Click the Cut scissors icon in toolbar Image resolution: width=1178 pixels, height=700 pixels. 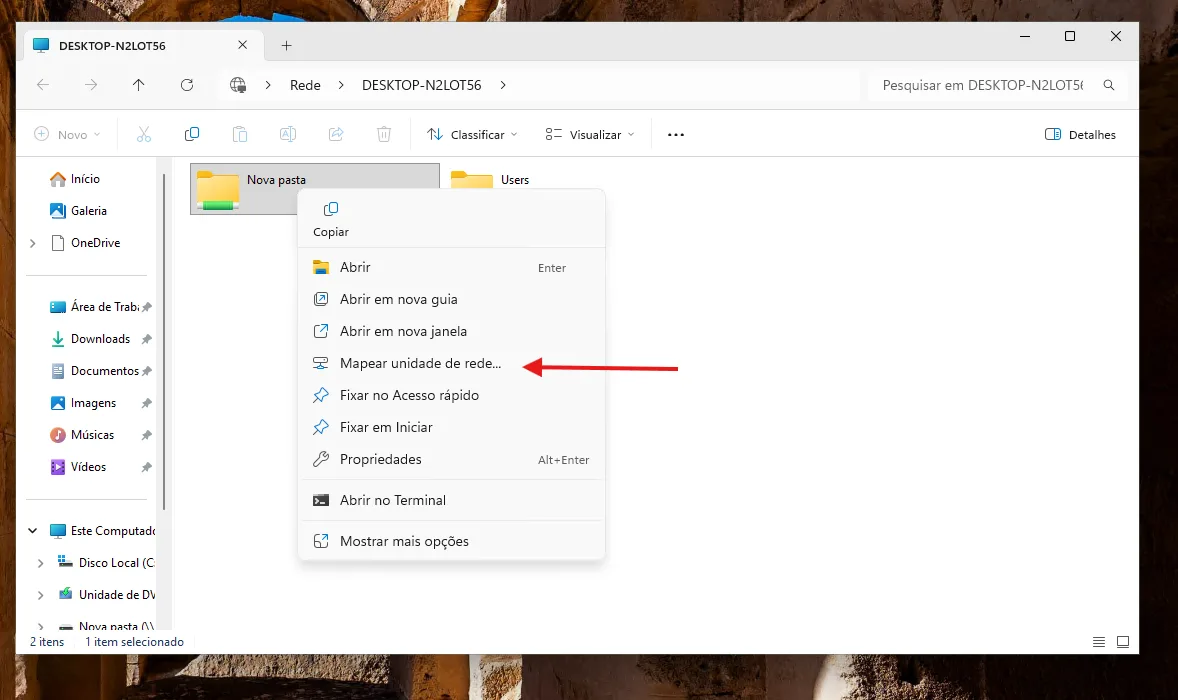(x=143, y=134)
